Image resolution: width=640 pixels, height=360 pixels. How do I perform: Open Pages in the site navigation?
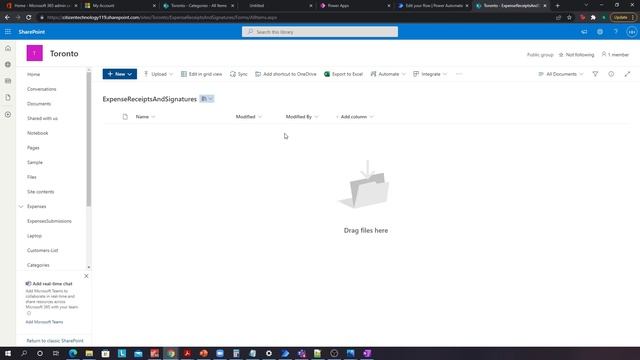click(33, 148)
